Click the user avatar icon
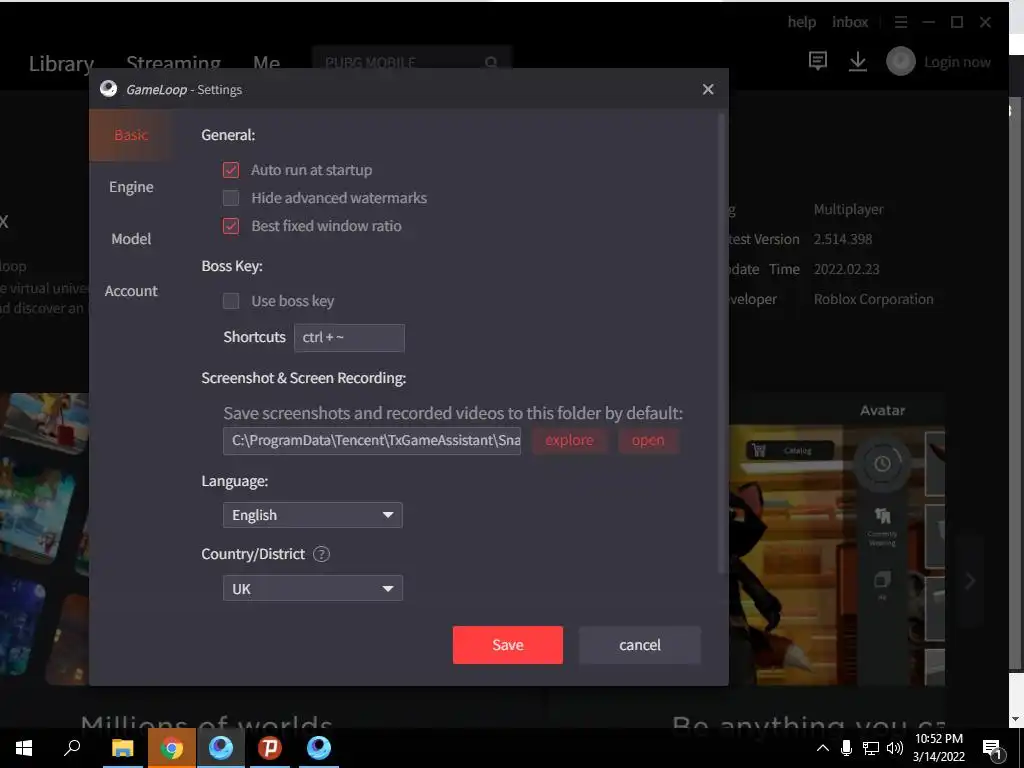The height and width of the screenshot is (768, 1024). [x=901, y=61]
